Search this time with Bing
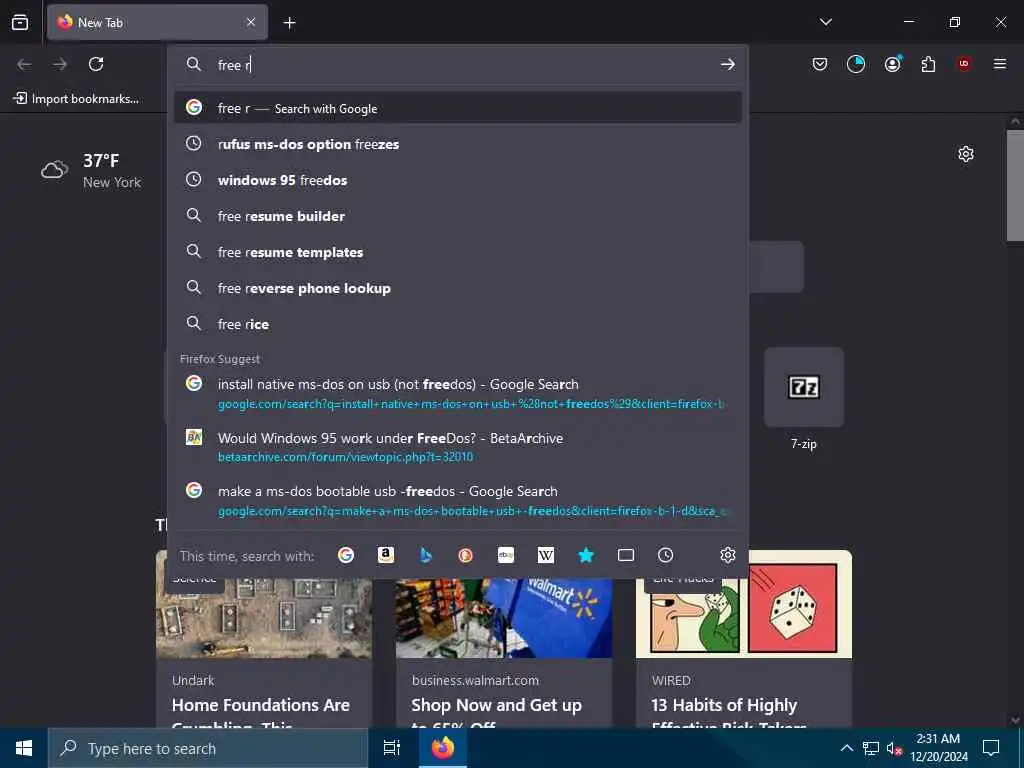Image resolution: width=1024 pixels, height=768 pixels. 426,555
